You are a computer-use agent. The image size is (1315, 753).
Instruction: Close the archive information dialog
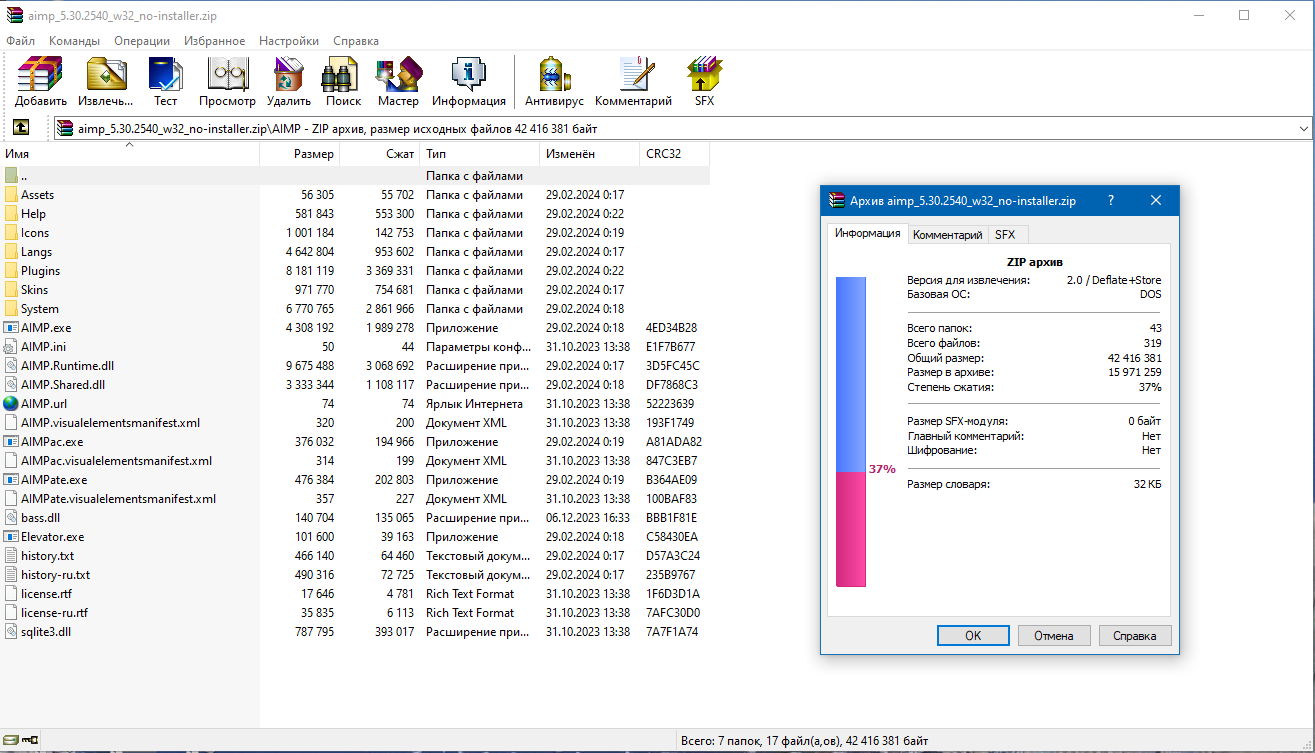[1156, 200]
